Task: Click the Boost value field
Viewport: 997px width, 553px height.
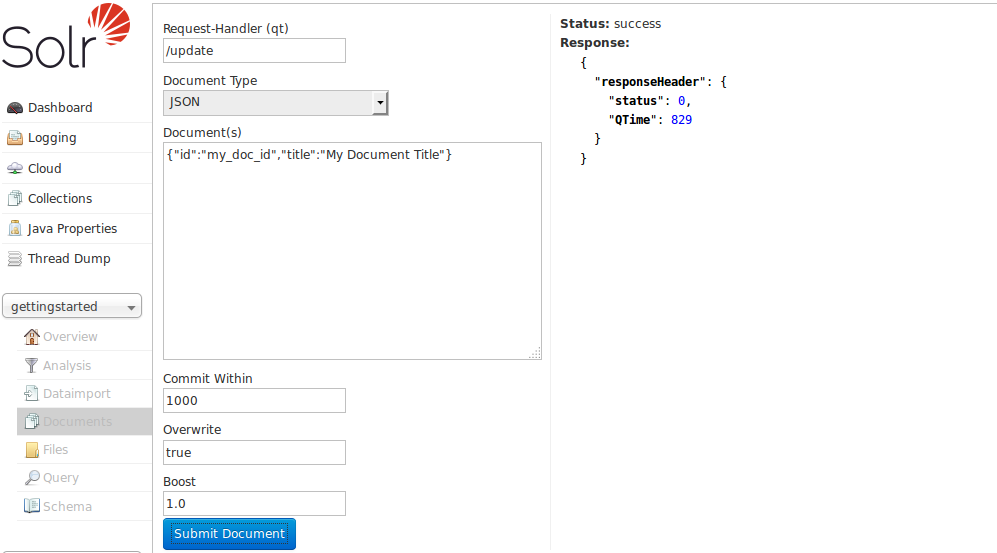Action: tap(254, 504)
